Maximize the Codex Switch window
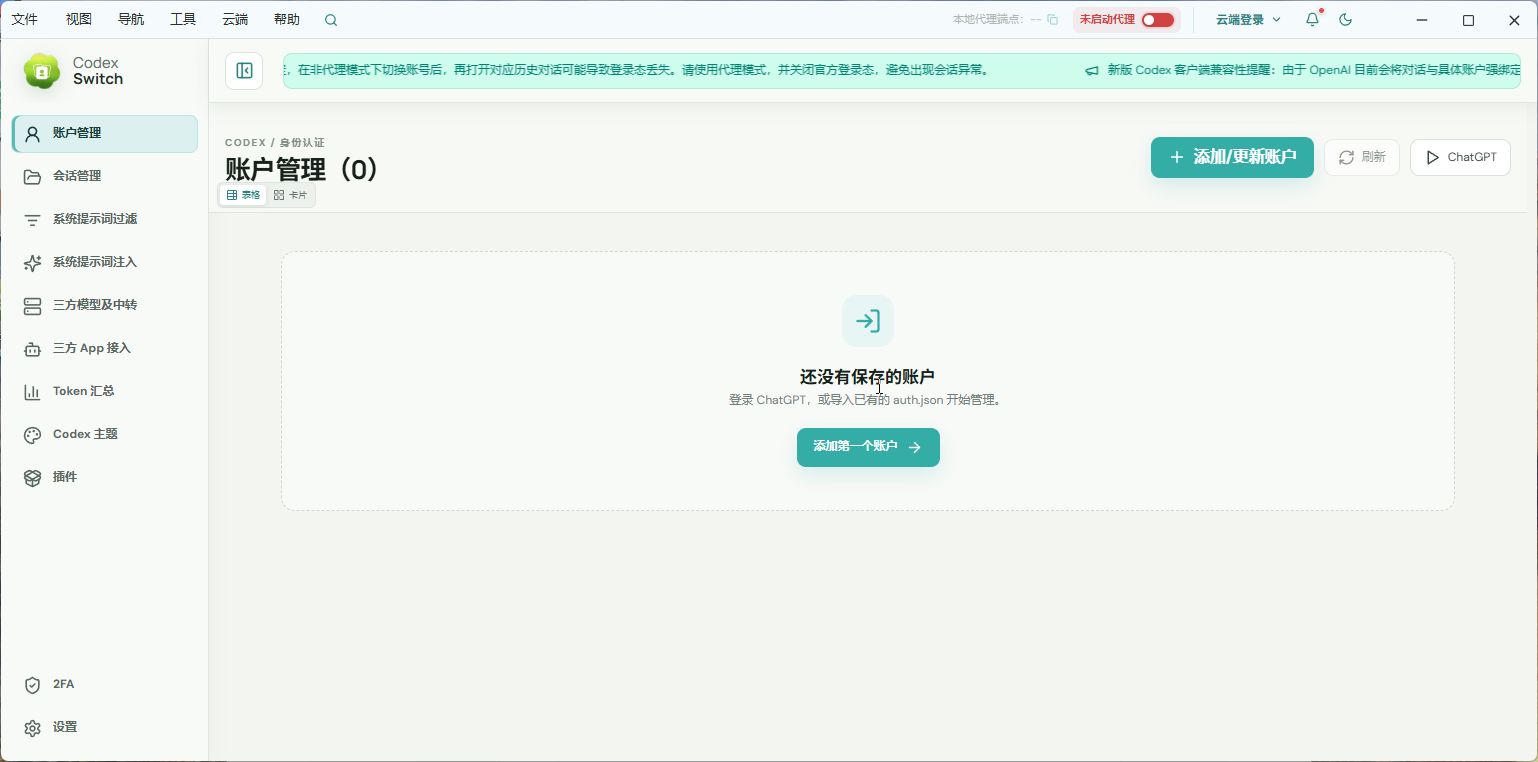 pyautogui.click(x=1469, y=20)
